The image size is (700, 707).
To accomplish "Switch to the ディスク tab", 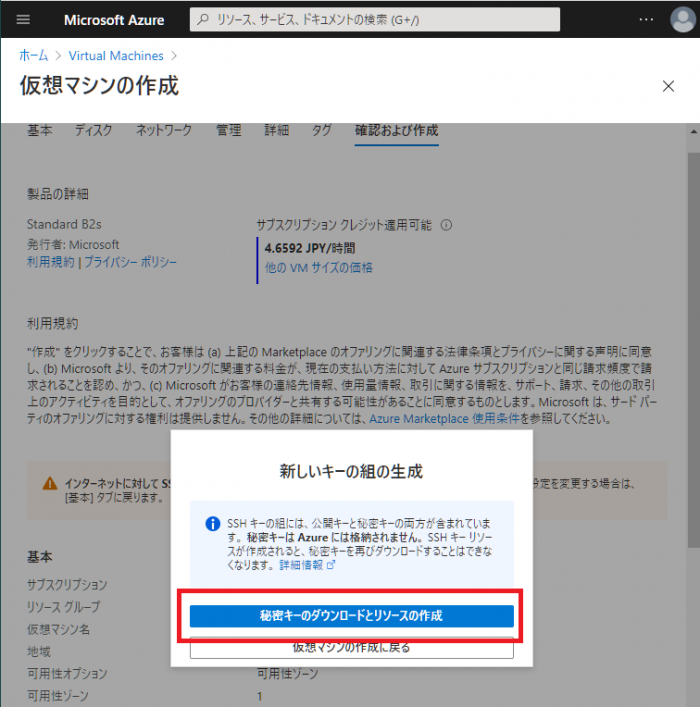I will pyautogui.click(x=94, y=131).
